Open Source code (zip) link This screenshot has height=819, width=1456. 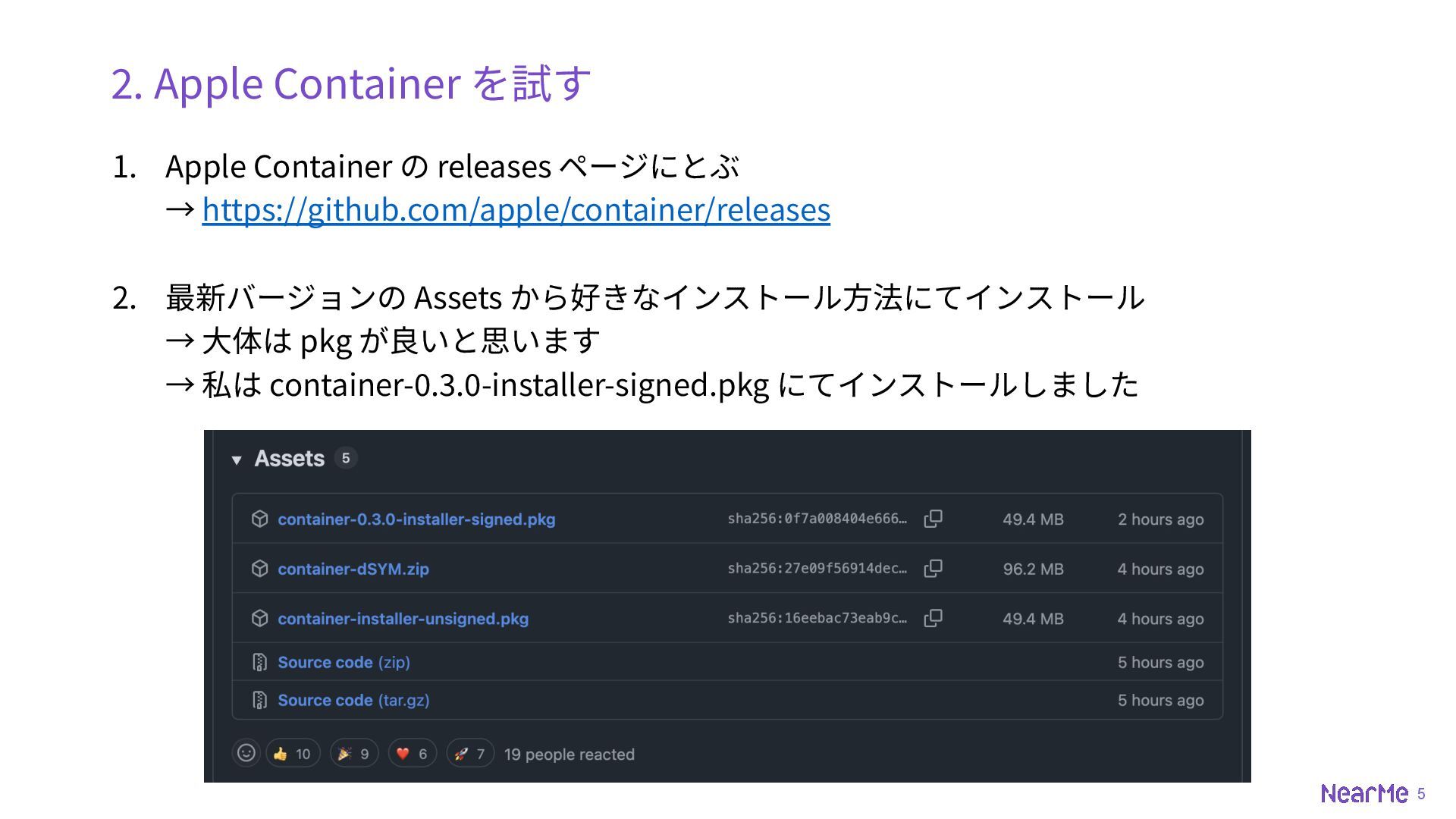[x=344, y=662]
